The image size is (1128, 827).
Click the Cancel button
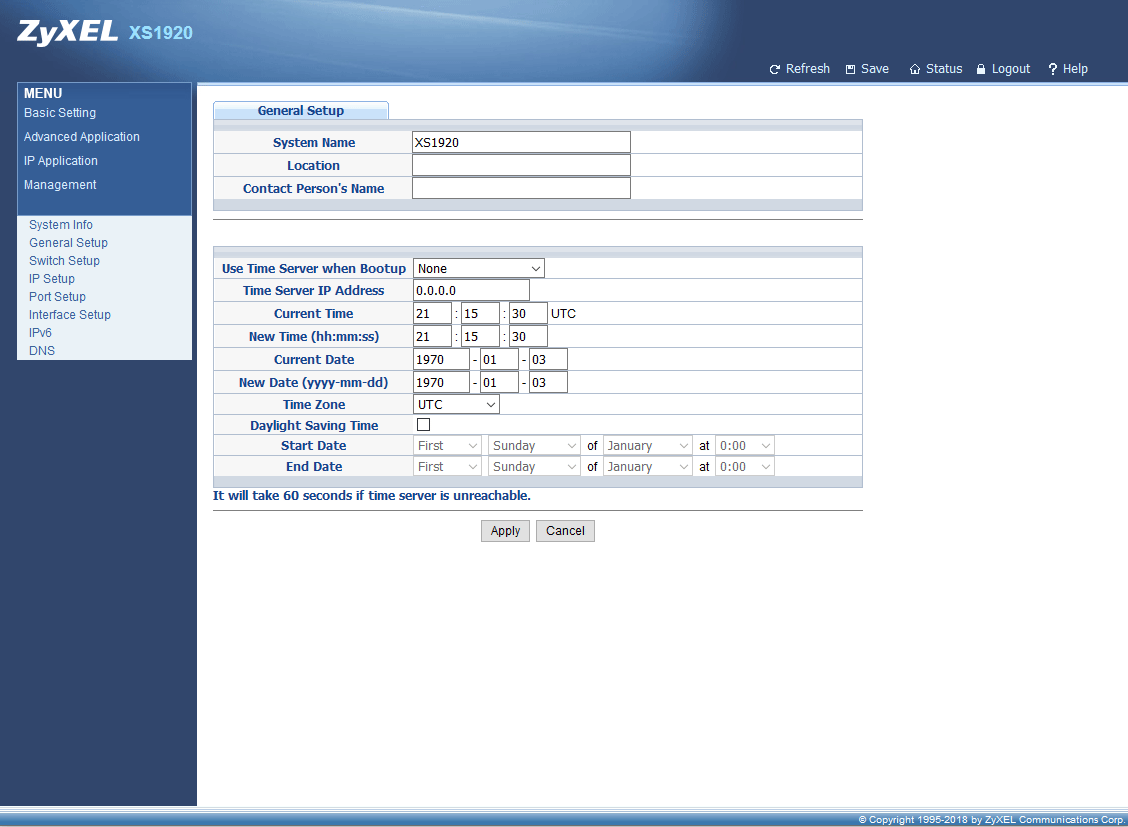pos(565,531)
